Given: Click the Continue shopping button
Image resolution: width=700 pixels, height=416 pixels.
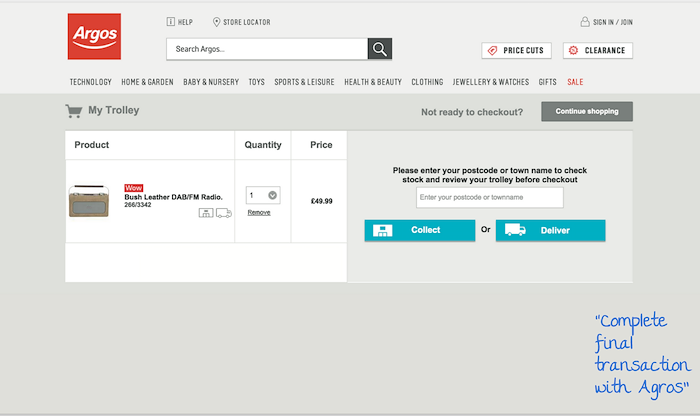Looking at the screenshot, I should tap(587, 111).
